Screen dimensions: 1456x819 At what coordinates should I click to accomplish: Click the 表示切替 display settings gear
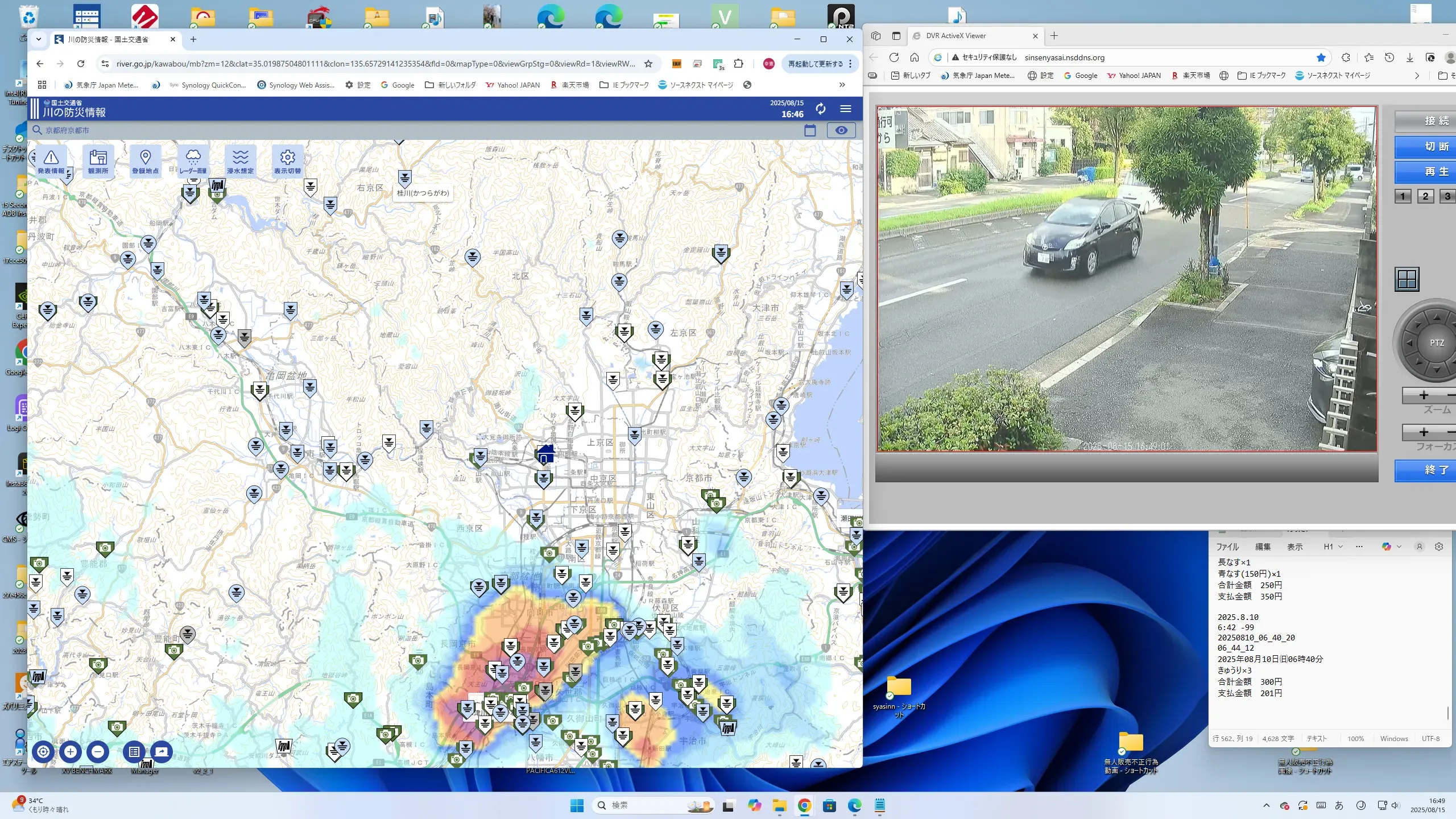[287, 161]
